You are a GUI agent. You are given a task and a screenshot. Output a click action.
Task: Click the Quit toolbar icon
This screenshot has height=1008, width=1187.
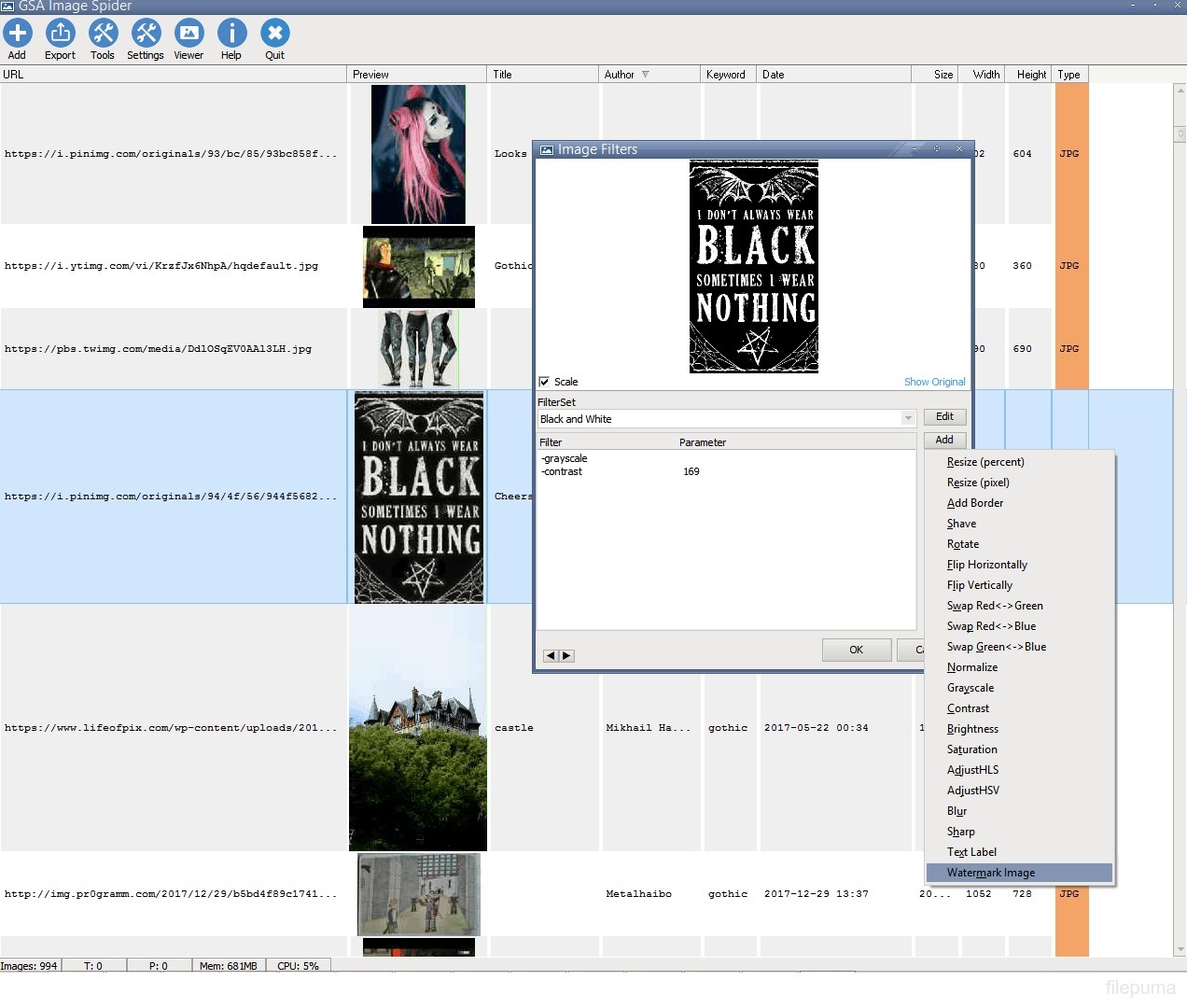click(274, 34)
